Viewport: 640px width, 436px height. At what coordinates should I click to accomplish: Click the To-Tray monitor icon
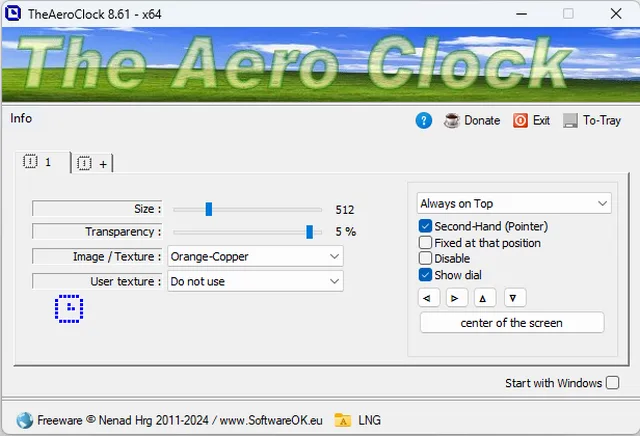(x=570, y=120)
